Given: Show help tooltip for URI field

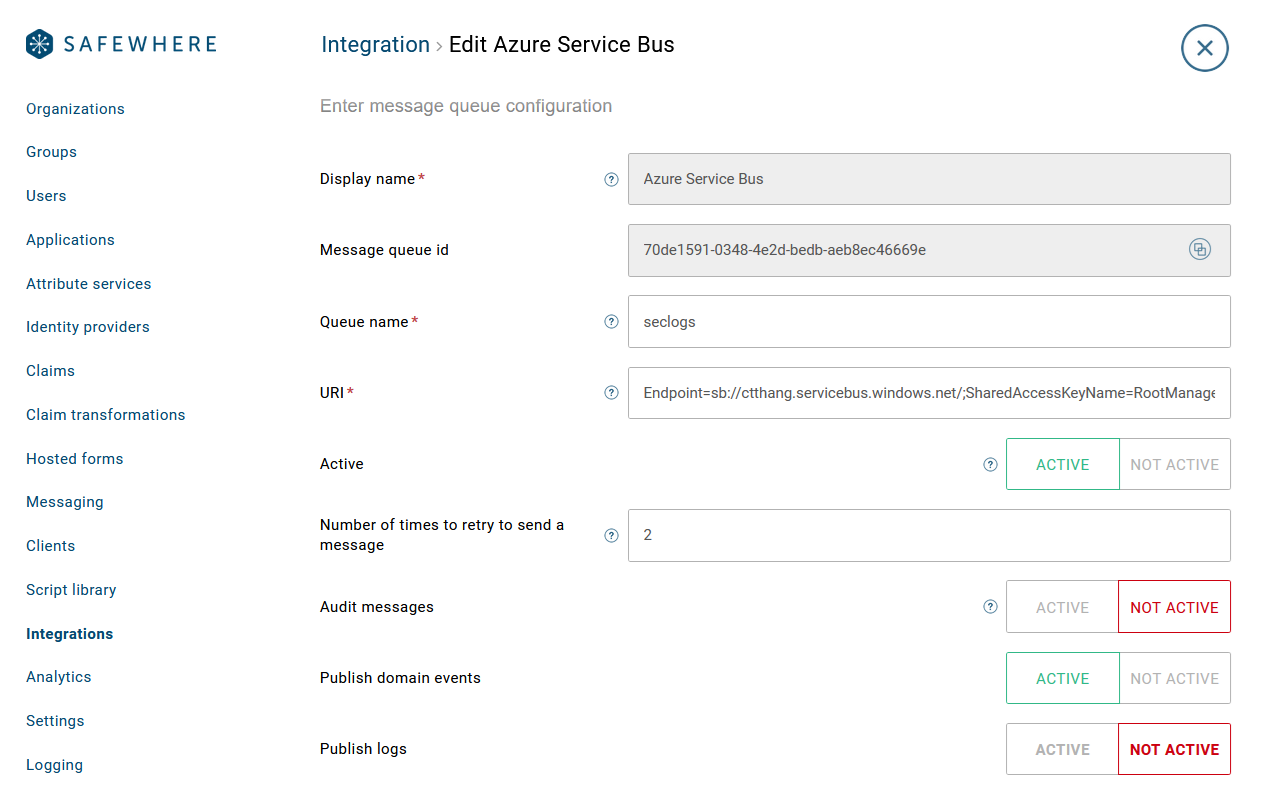Looking at the screenshot, I should pos(612,393).
